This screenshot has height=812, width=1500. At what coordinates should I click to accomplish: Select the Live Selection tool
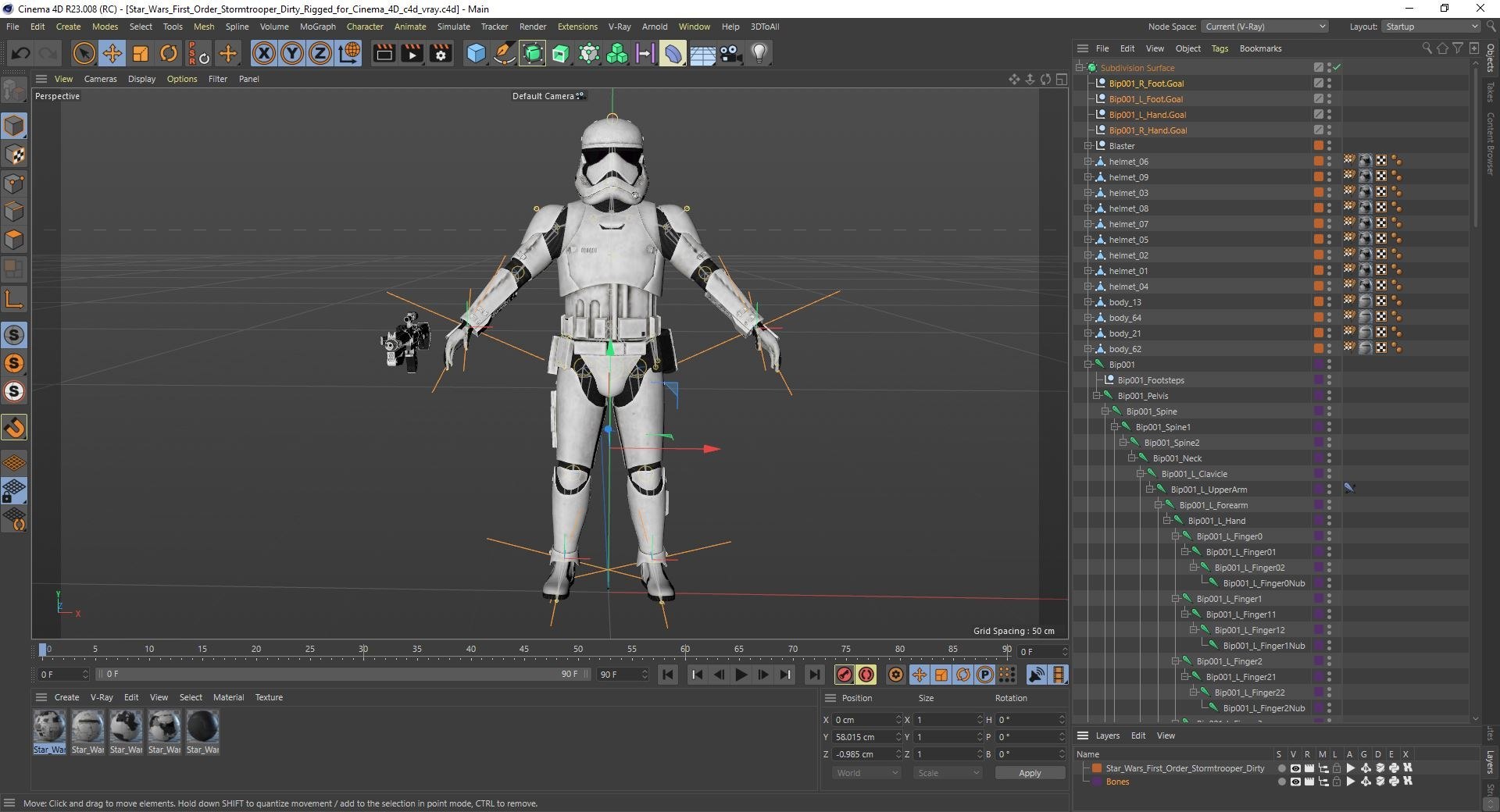[x=84, y=53]
